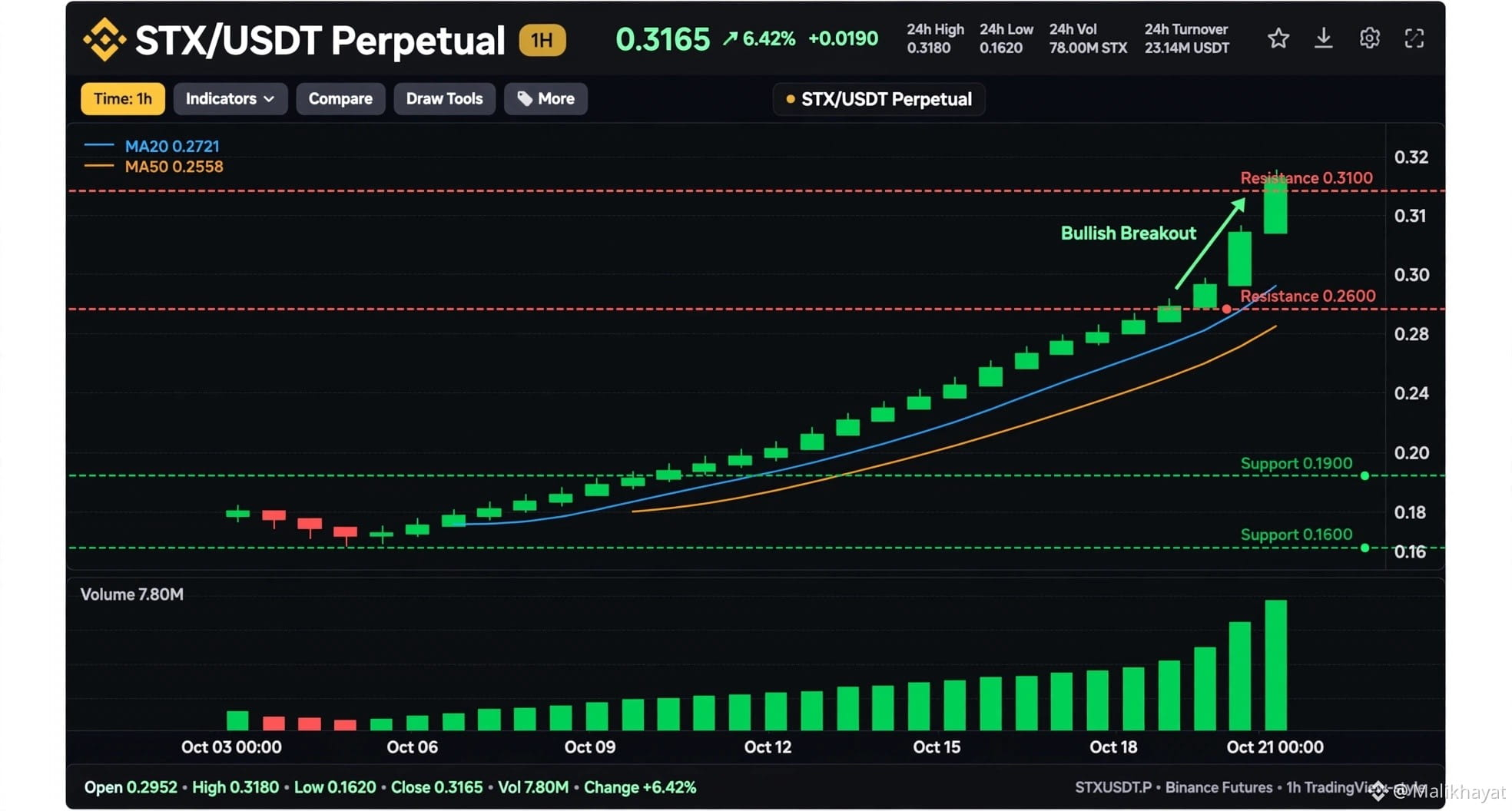
Task: Open the Time: 1h selector
Action: pyautogui.click(x=123, y=99)
